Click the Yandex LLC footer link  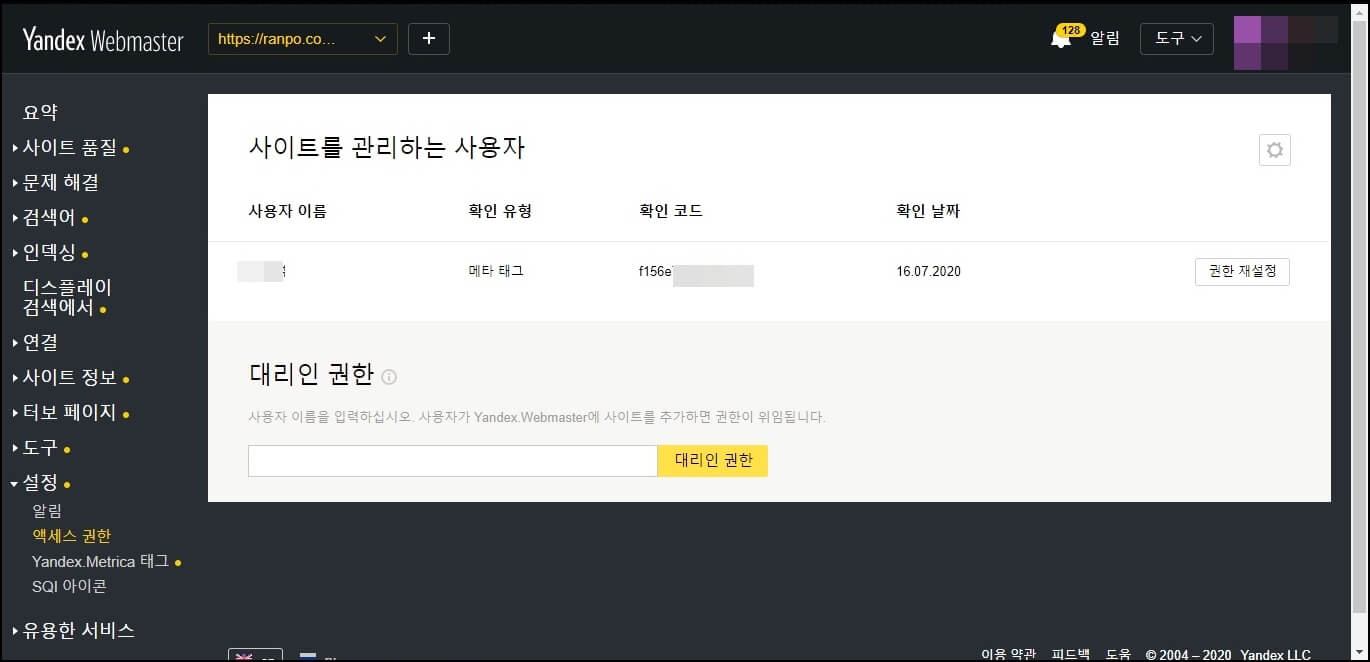coord(1275,655)
